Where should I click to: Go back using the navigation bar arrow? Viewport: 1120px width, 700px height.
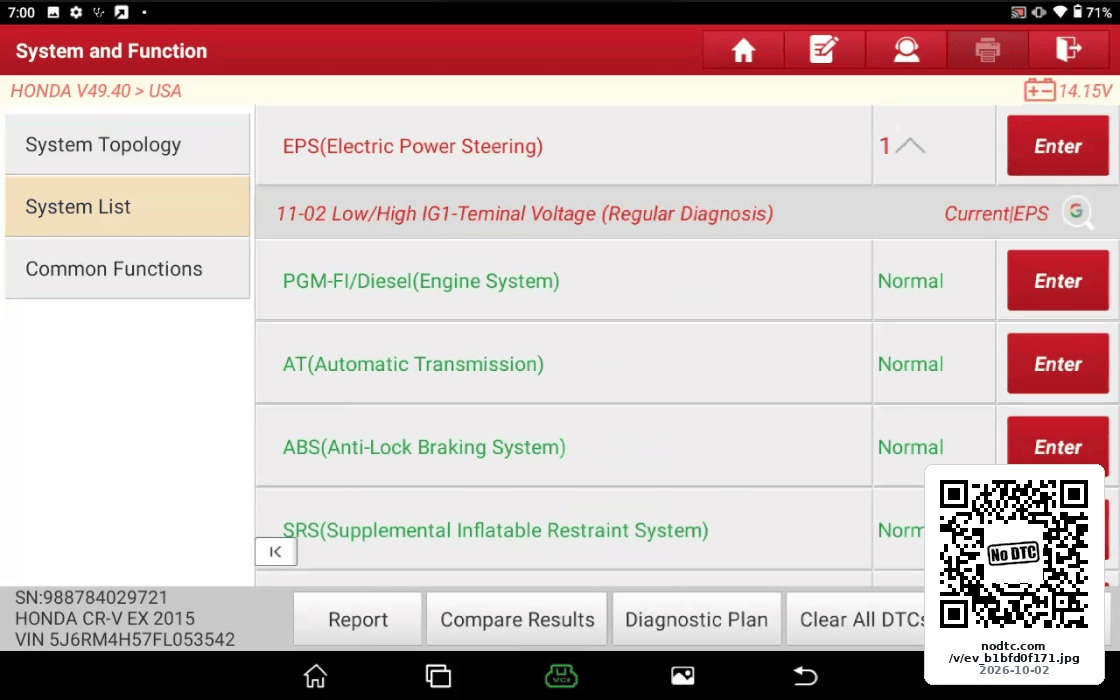point(805,676)
